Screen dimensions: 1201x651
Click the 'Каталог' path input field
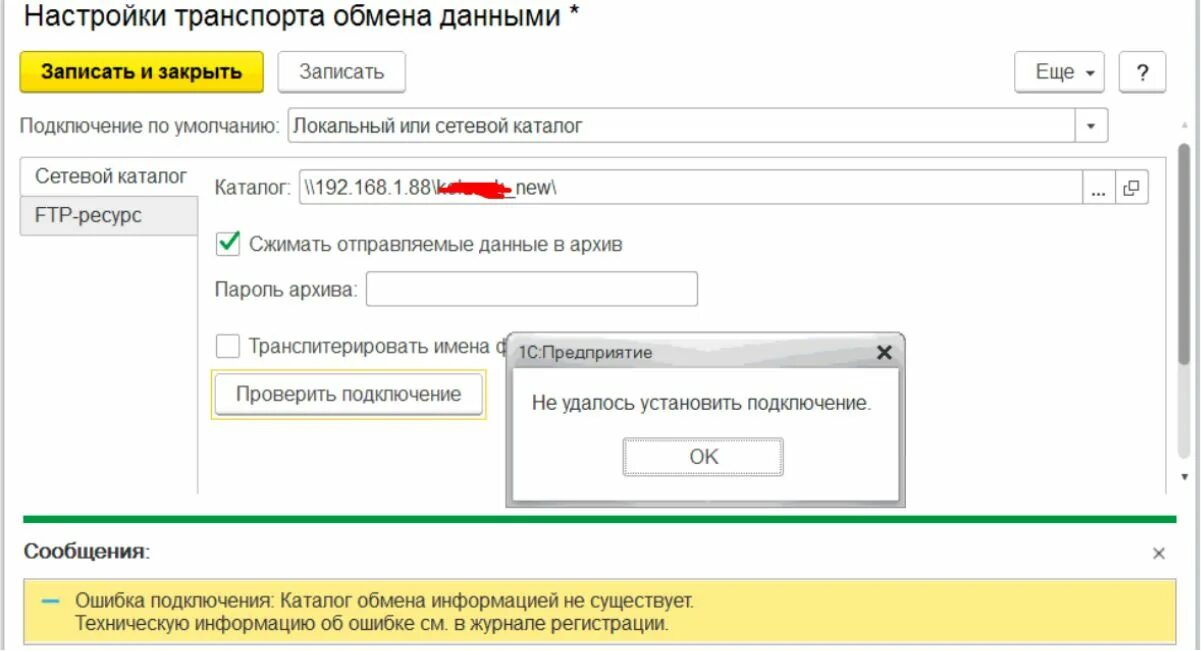point(690,187)
